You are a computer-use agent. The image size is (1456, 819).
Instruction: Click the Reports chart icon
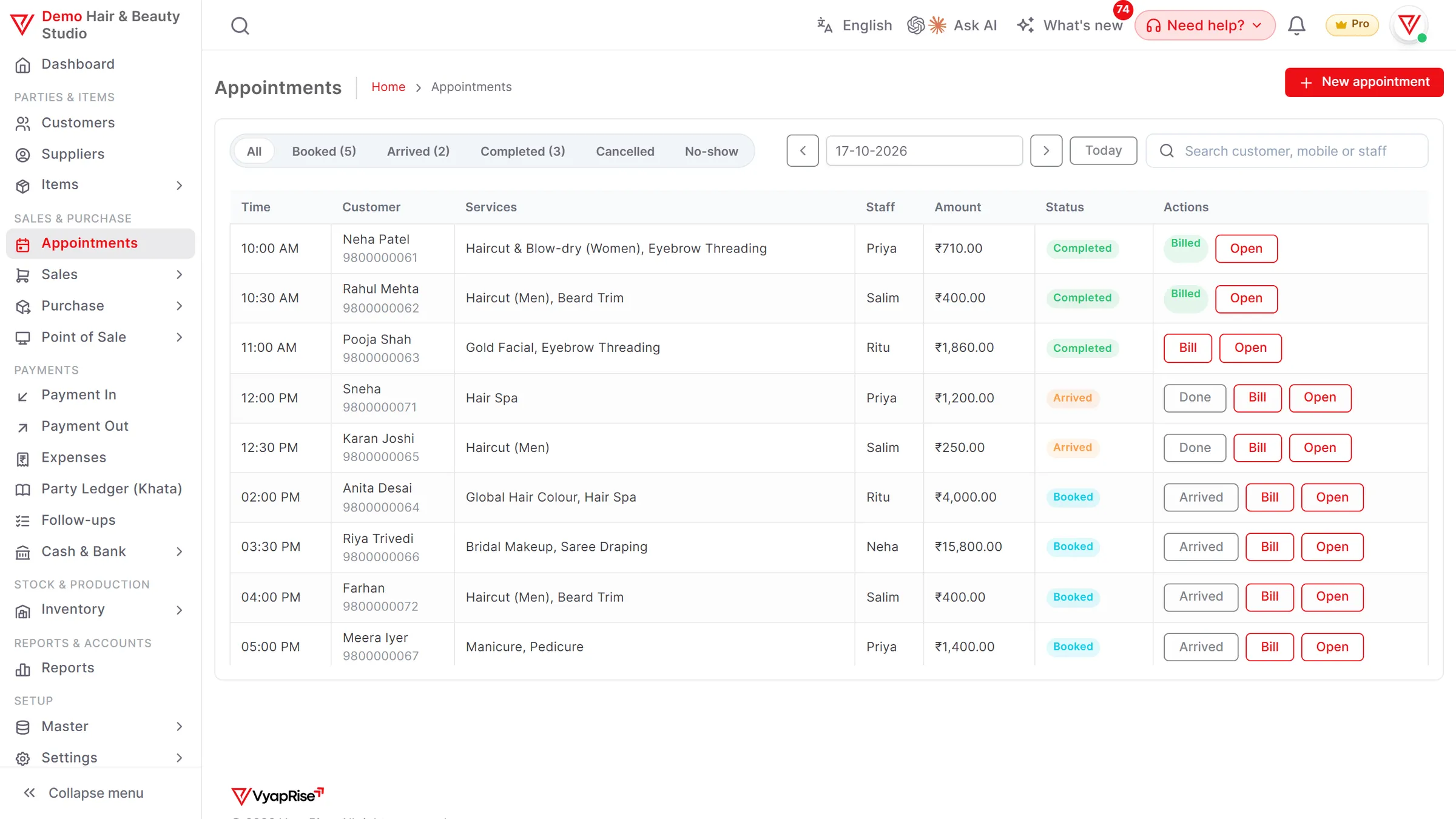coord(22,669)
